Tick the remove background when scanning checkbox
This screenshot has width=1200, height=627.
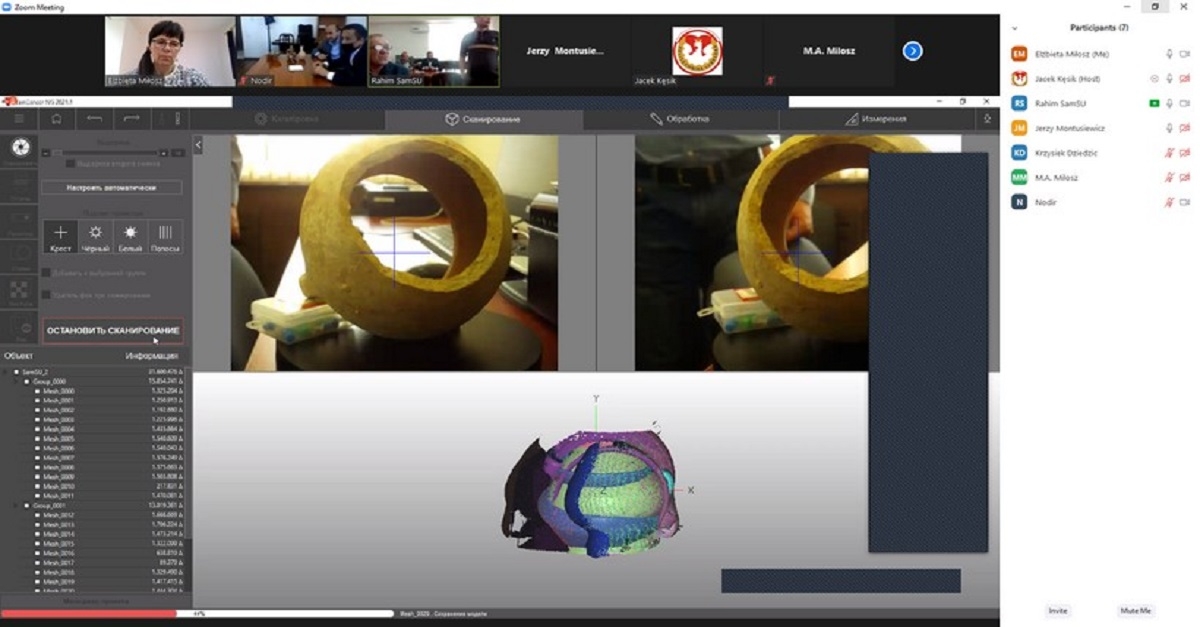[x=46, y=295]
